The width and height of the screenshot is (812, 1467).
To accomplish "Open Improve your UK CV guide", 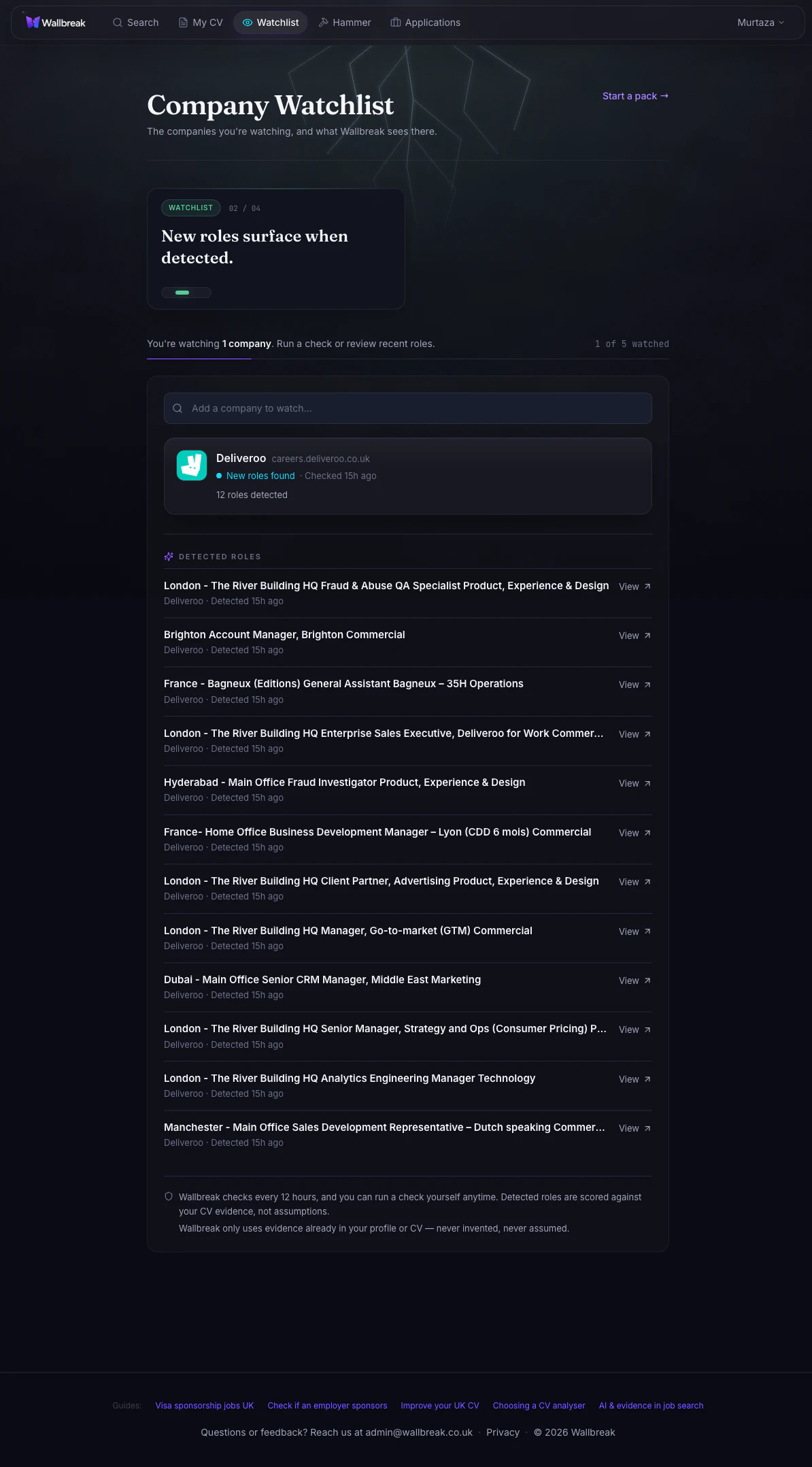I will [440, 1405].
